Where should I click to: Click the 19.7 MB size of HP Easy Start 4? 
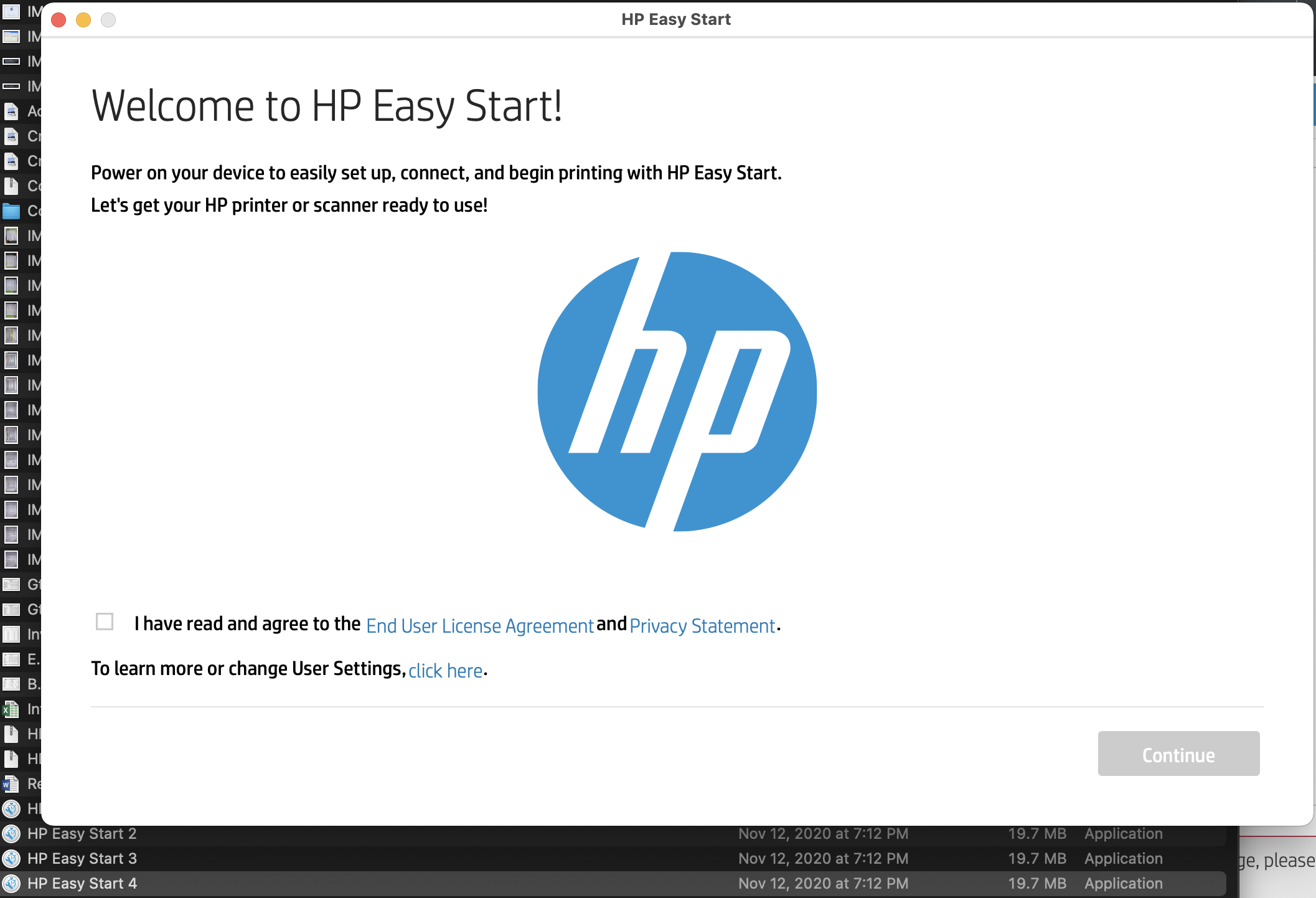pos(1037,884)
